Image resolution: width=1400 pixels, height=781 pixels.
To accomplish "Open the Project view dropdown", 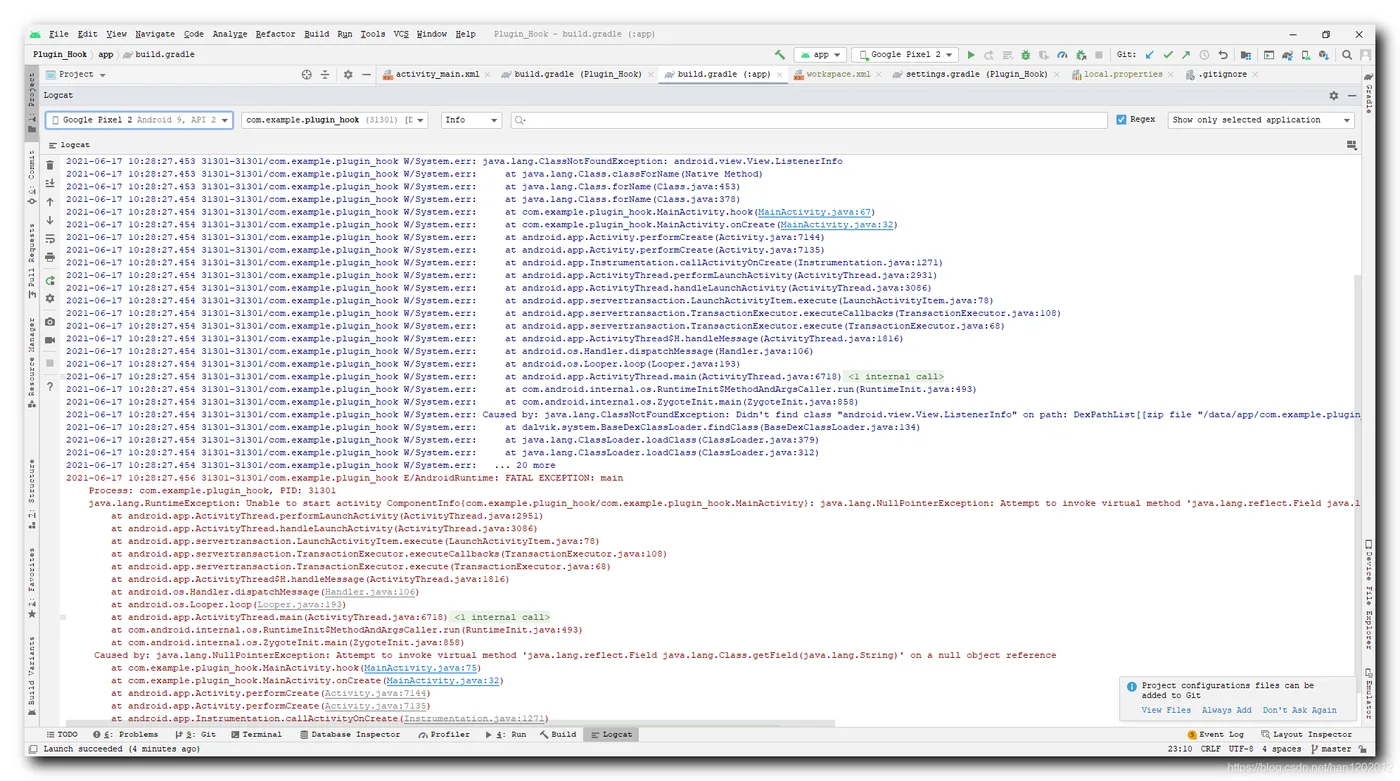I will pyautogui.click(x=82, y=75).
